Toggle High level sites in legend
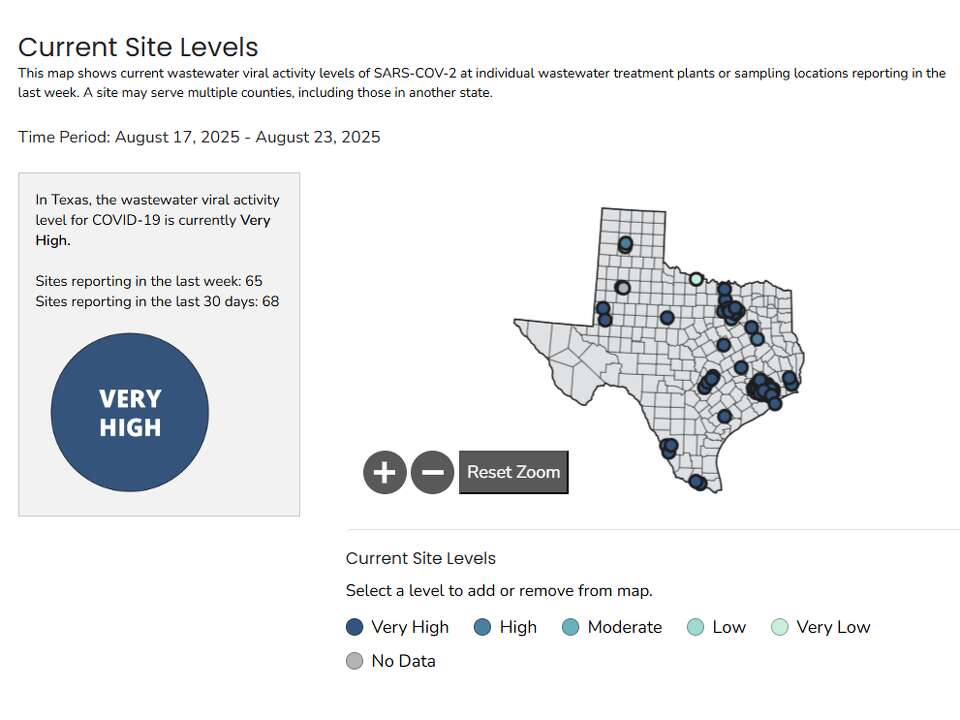The image size is (960, 720). pos(483,627)
